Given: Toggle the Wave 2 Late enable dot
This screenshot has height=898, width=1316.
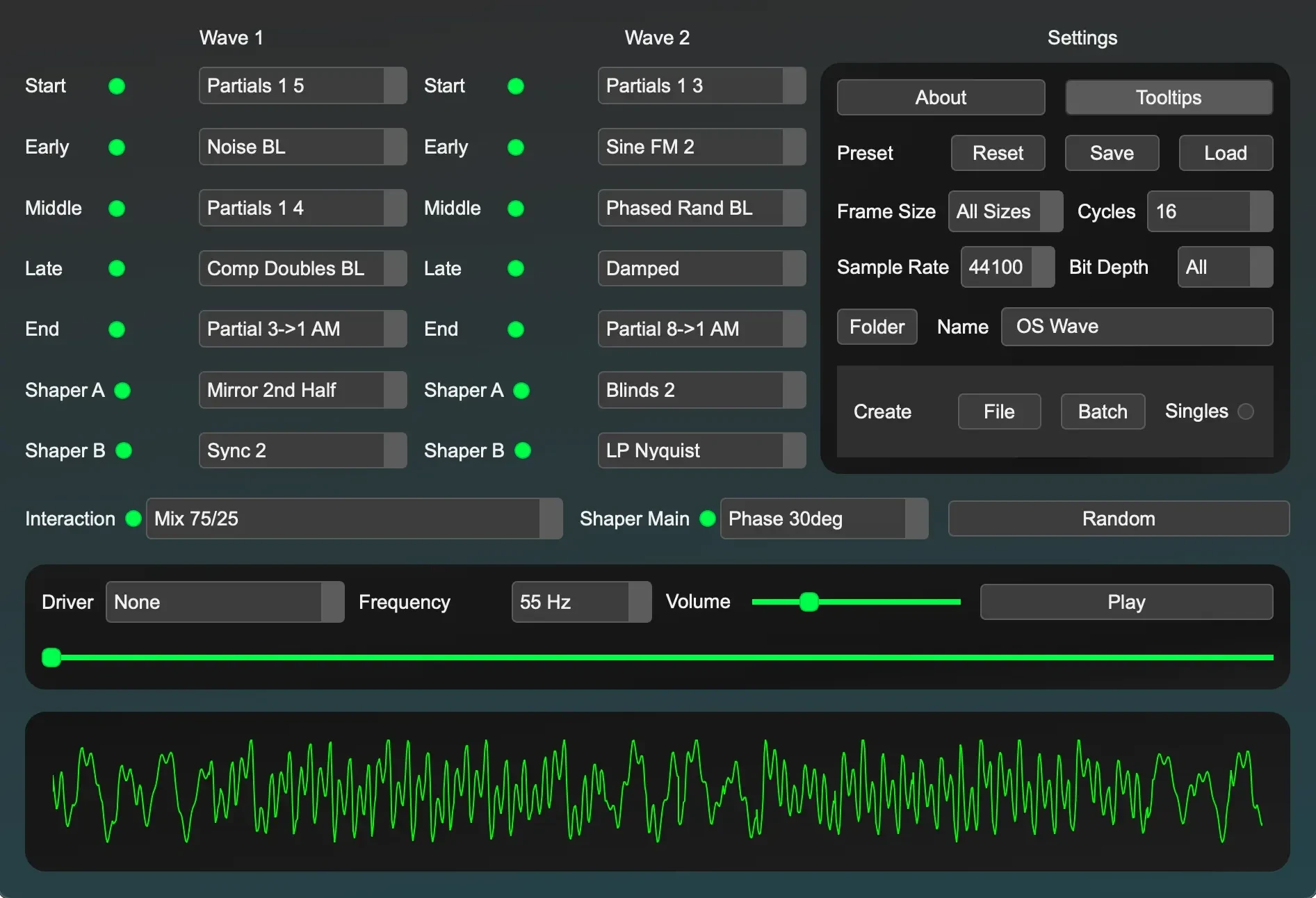Looking at the screenshot, I should [516, 268].
